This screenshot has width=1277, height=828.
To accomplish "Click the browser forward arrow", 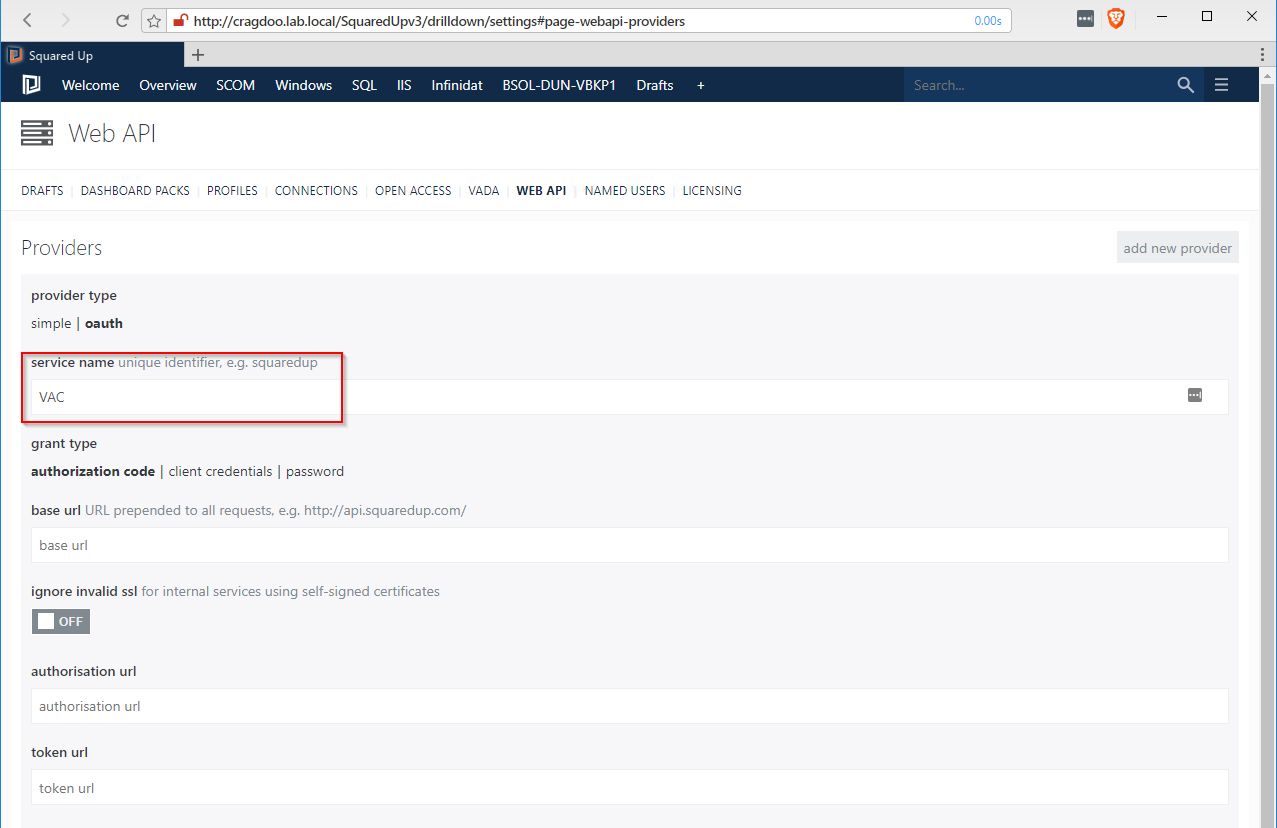I will [x=65, y=20].
